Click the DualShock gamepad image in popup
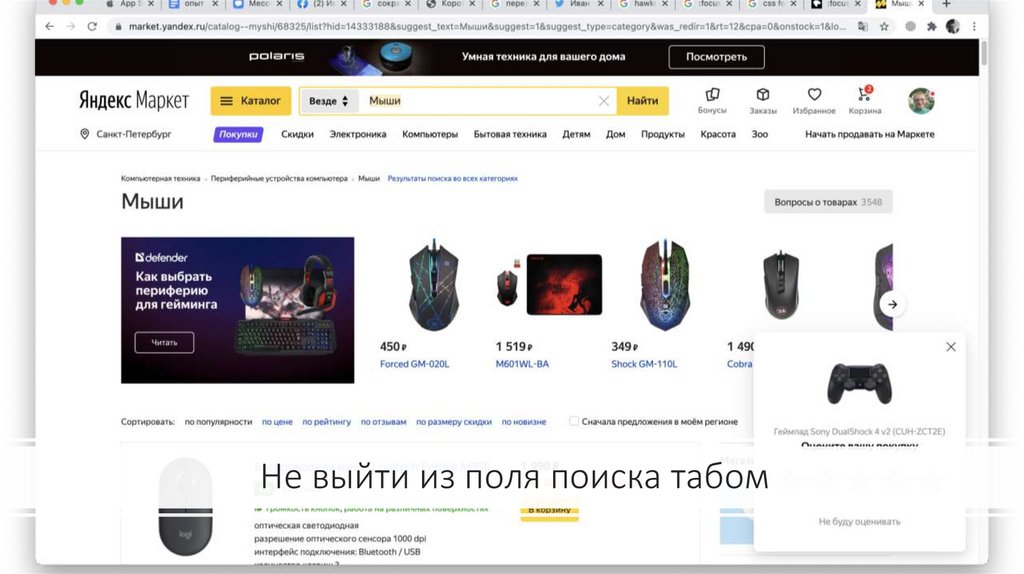Viewport: 1024px width, 574px height. (x=859, y=383)
